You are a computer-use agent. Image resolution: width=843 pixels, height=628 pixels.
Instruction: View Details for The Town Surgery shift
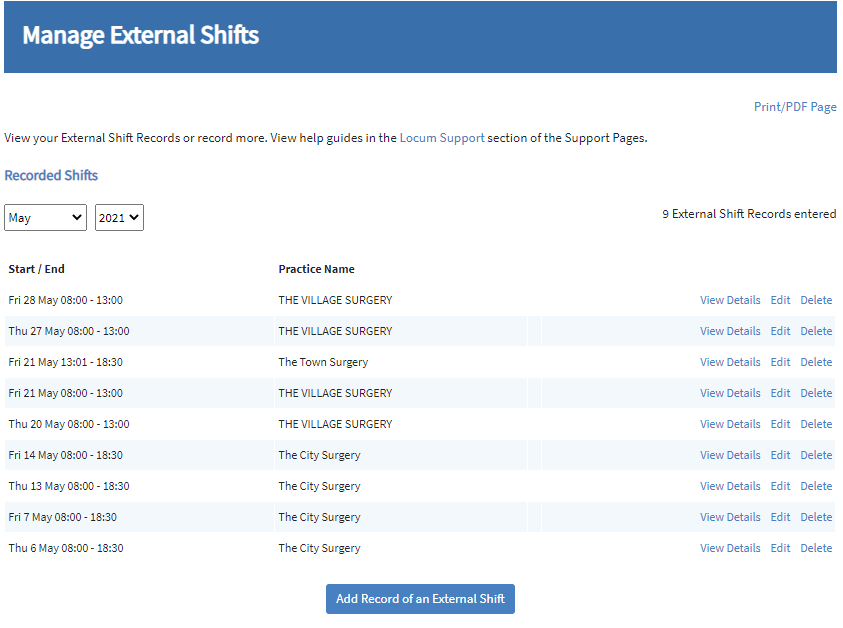pos(730,362)
